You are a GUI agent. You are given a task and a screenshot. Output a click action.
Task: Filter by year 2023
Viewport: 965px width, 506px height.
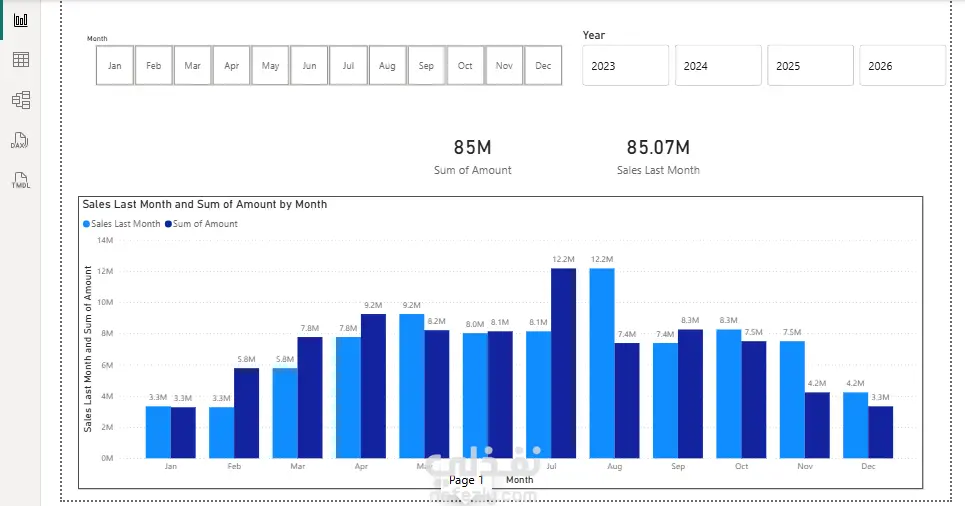(625, 65)
